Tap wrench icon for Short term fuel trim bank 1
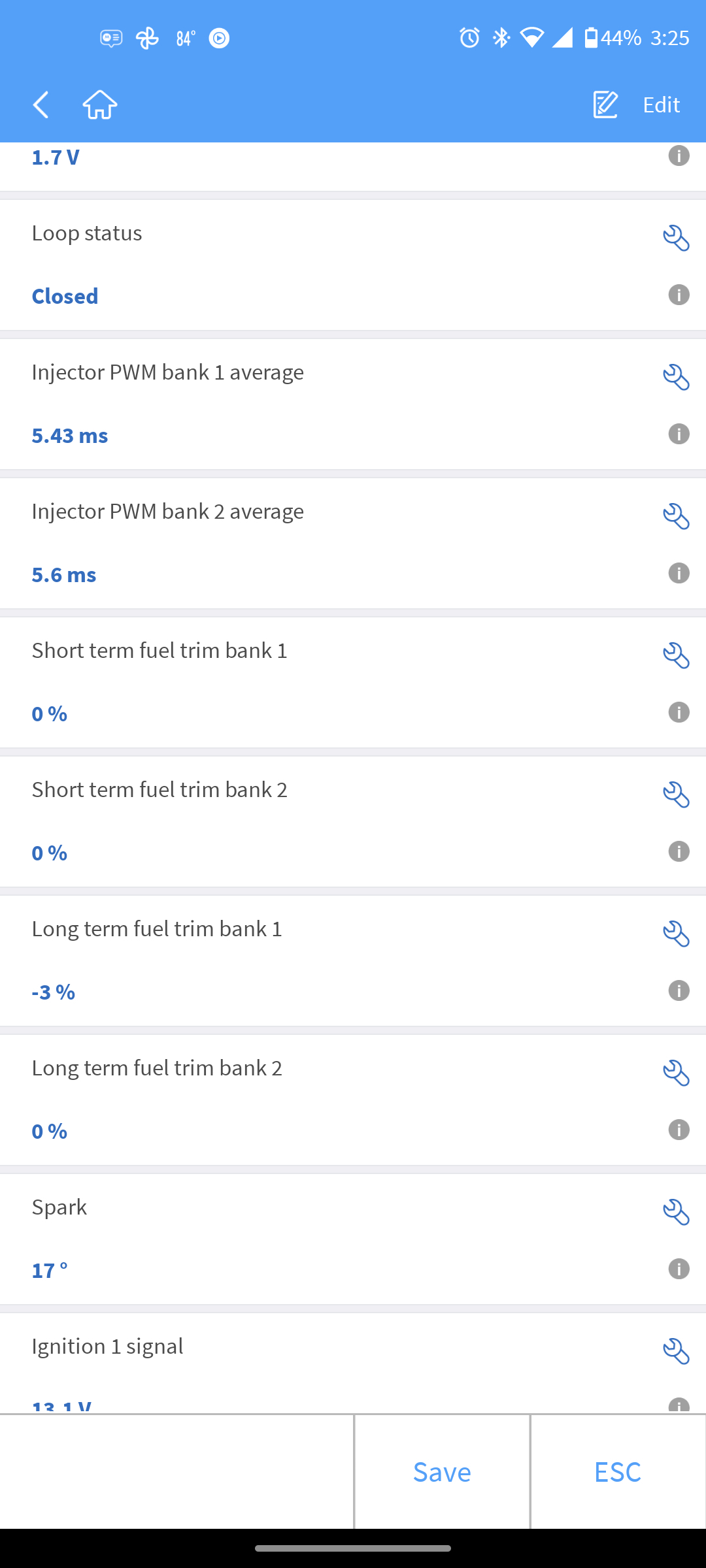 point(676,655)
